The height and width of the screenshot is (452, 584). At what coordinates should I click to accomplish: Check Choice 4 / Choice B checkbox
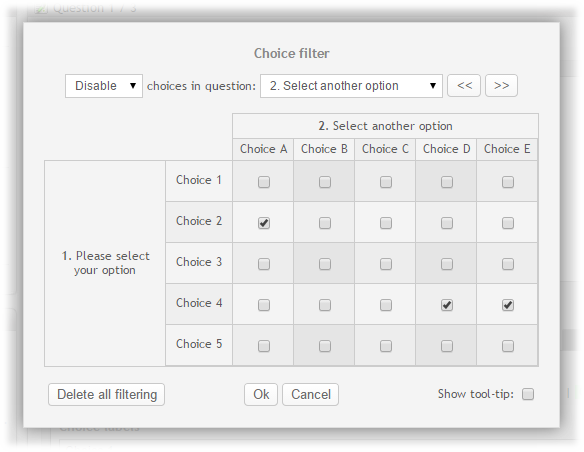tap(325, 305)
